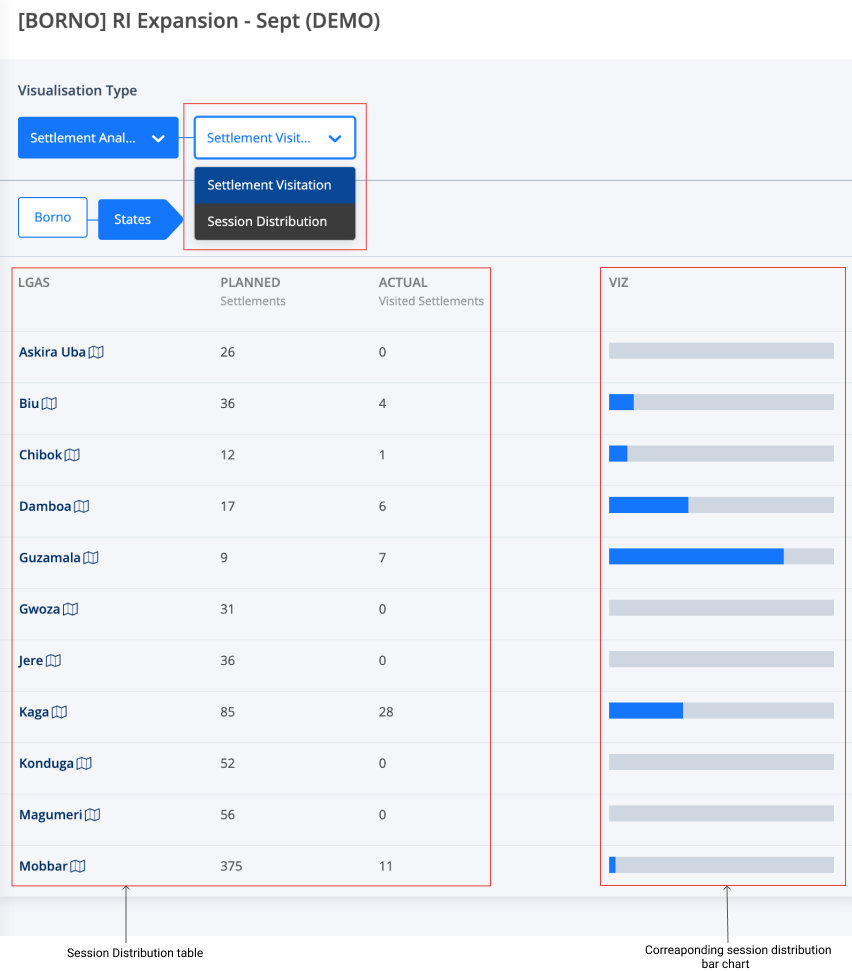Click the actual value 11 for Mobbar
Screen dimensions: 852x971
point(386,866)
